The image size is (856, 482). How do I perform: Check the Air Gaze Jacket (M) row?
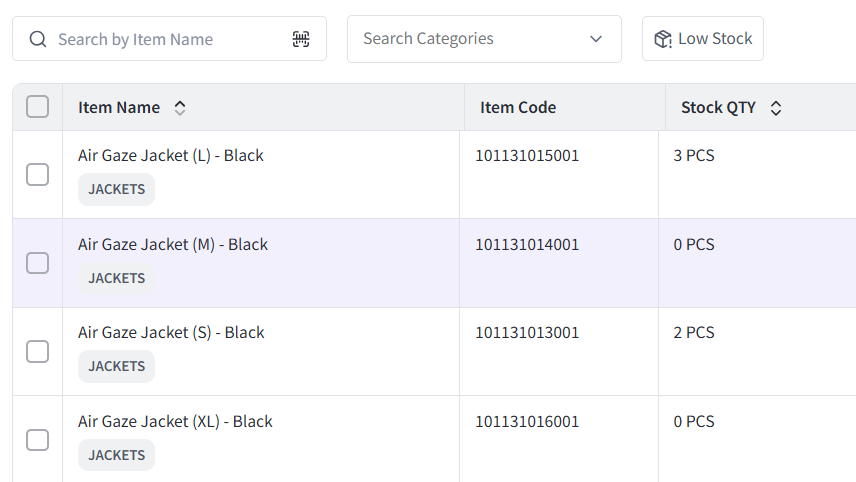click(x=38, y=263)
